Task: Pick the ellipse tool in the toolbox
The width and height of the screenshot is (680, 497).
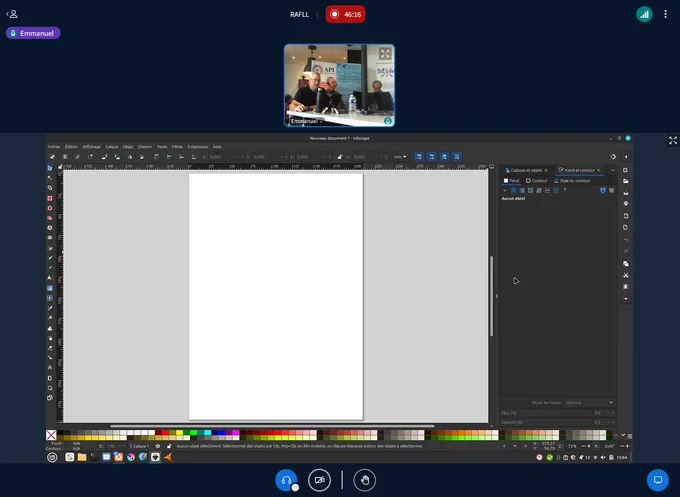Action: [x=50, y=208]
